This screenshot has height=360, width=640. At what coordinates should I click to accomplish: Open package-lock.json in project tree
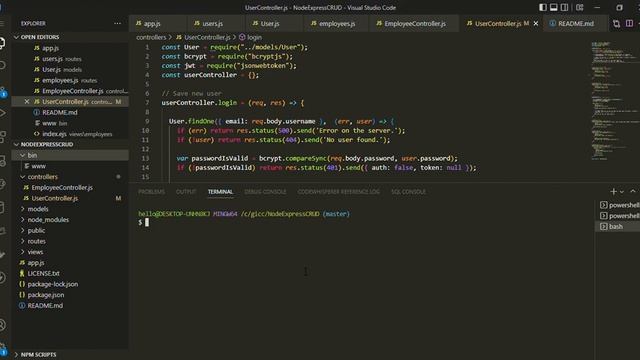pyautogui.click(x=70, y=284)
